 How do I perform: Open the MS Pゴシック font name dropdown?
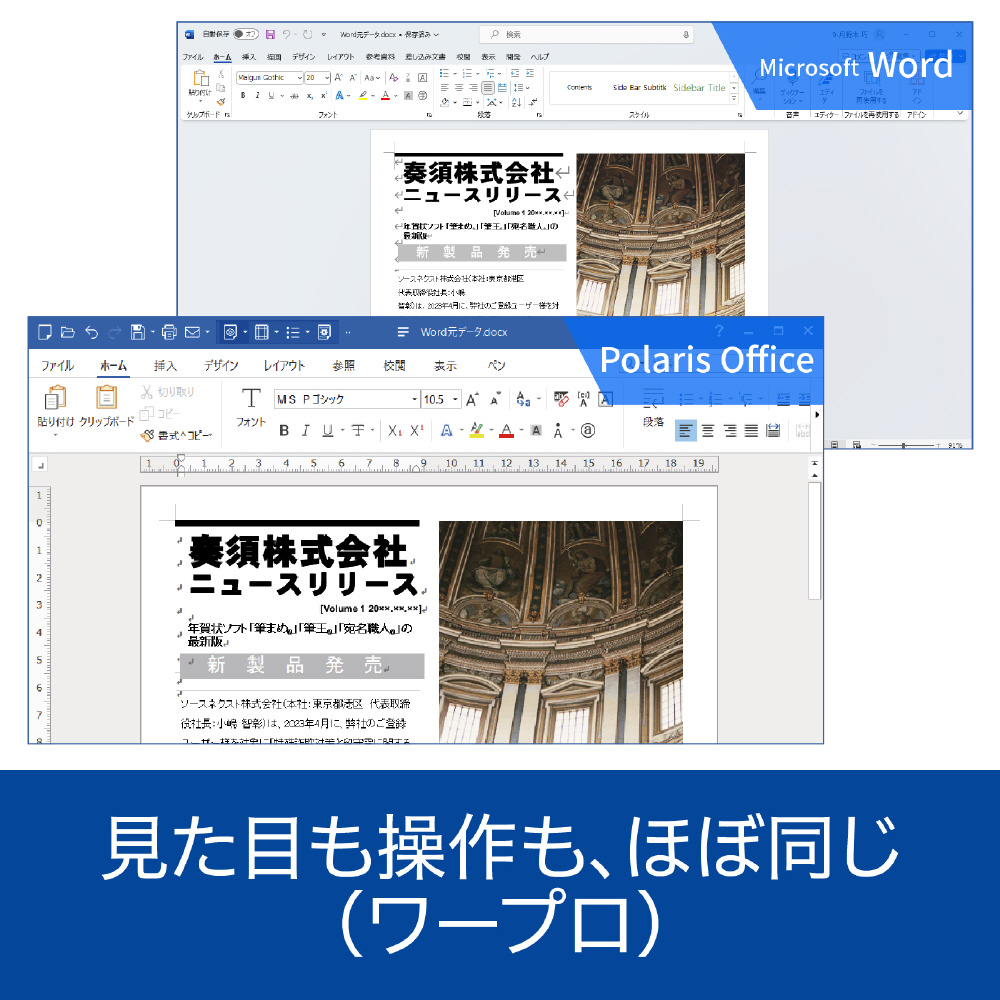click(415, 399)
